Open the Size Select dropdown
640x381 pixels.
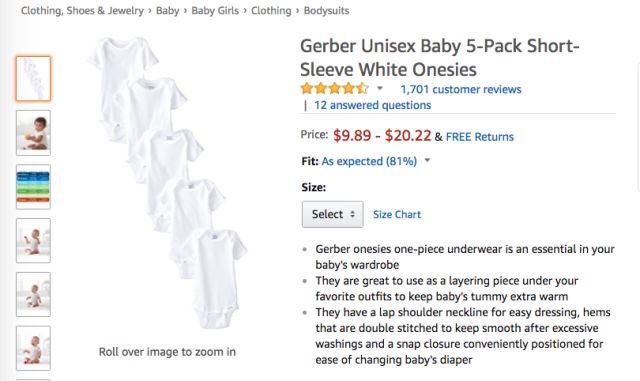pos(333,214)
